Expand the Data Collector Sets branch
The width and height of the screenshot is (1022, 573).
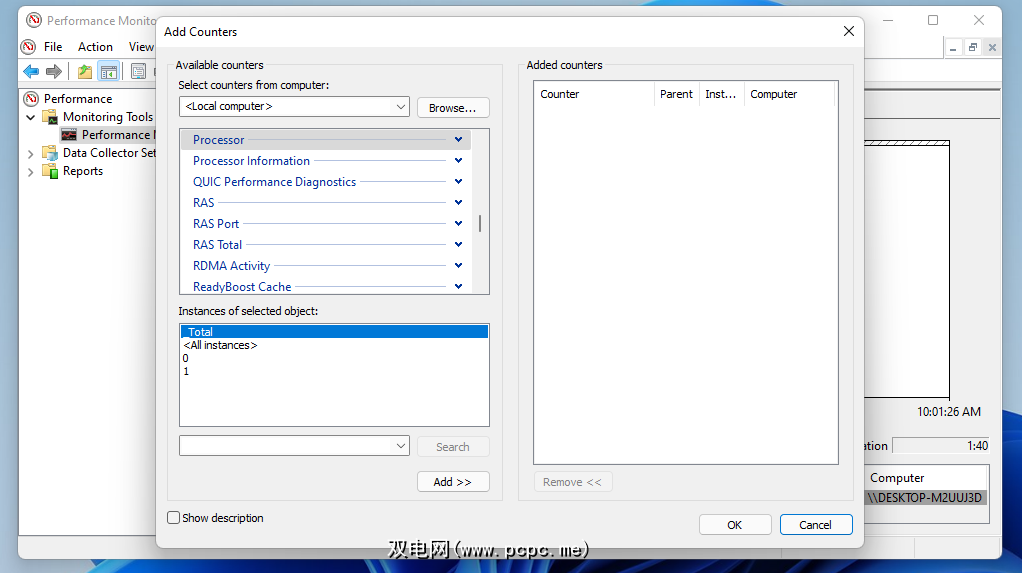tap(30, 154)
